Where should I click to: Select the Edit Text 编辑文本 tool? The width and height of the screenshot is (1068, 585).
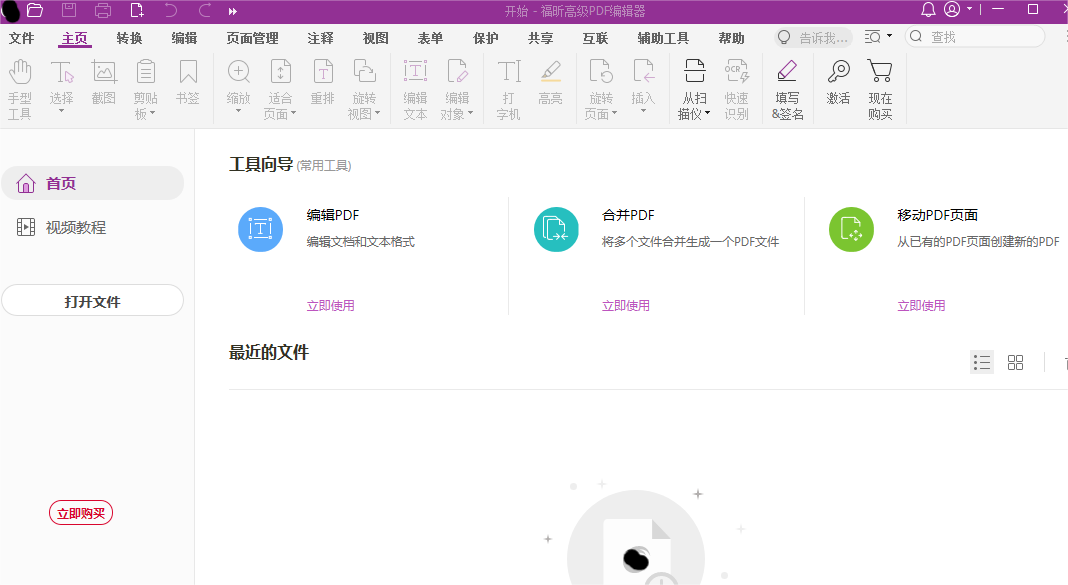[415, 87]
